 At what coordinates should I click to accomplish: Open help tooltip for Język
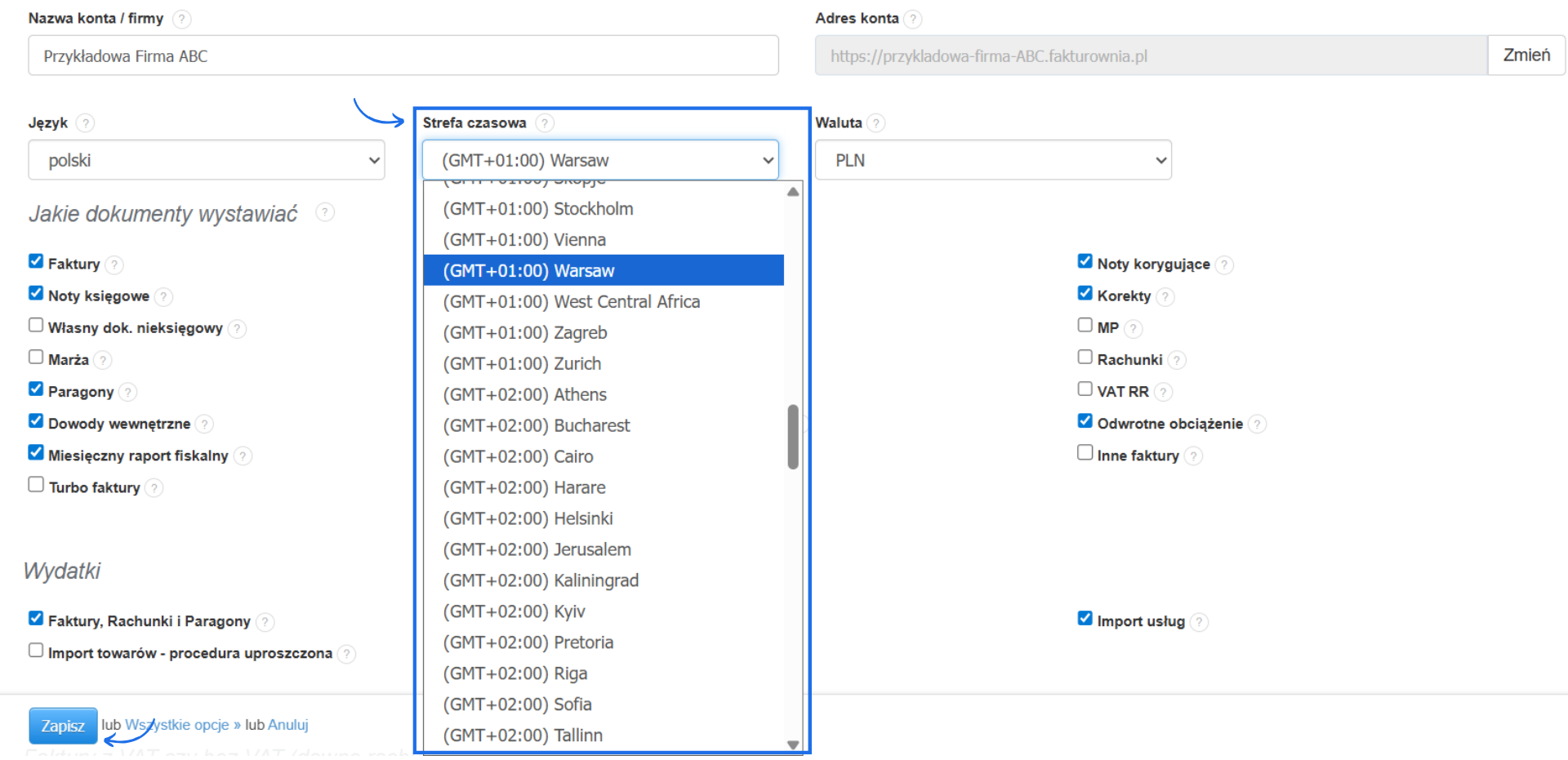point(85,123)
